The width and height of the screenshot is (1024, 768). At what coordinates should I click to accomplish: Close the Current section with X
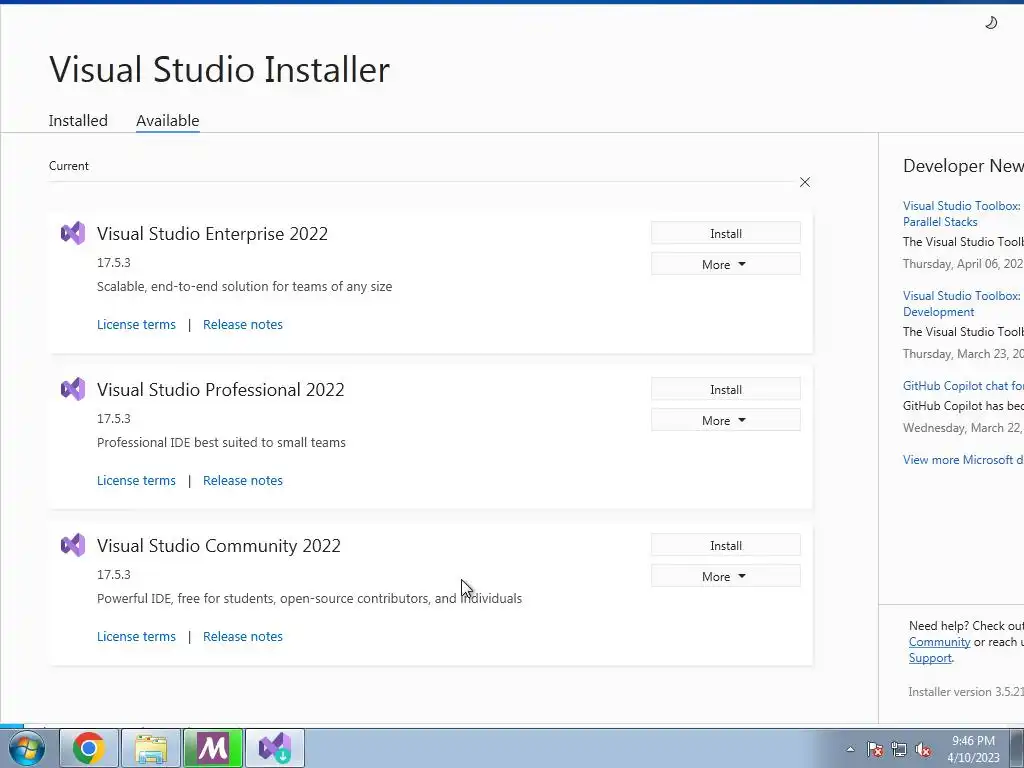tap(805, 182)
